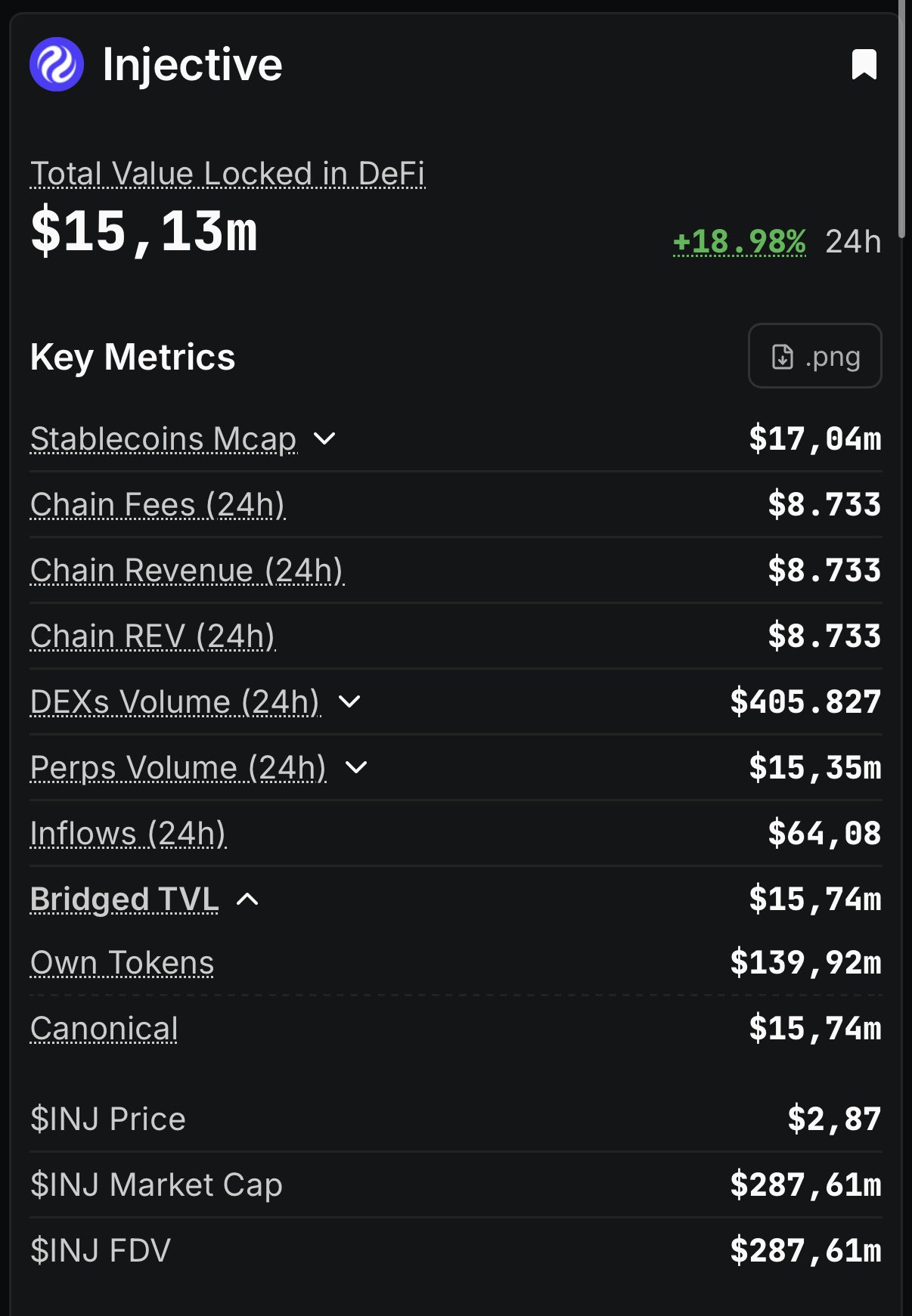Click the Inflows (24h) label
Viewport: 912px width, 1316px height.
point(128,833)
